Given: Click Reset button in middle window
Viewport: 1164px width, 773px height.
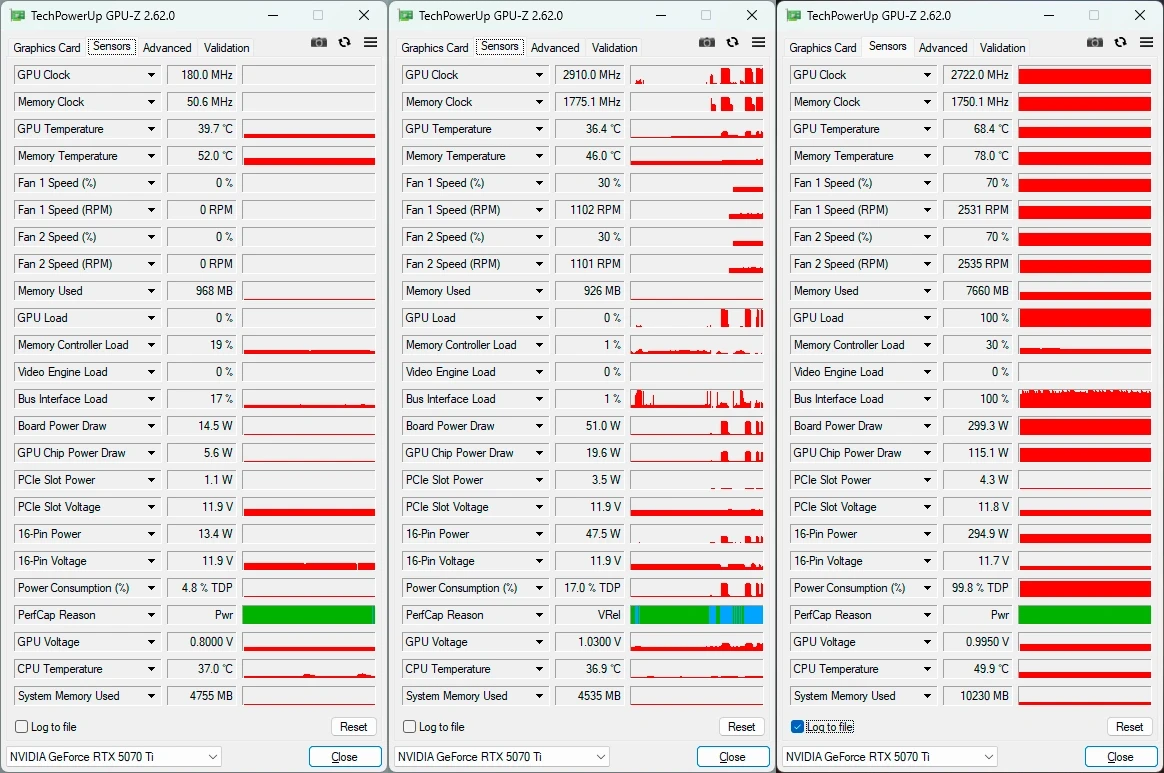Looking at the screenshot, I should coord(742,727).
